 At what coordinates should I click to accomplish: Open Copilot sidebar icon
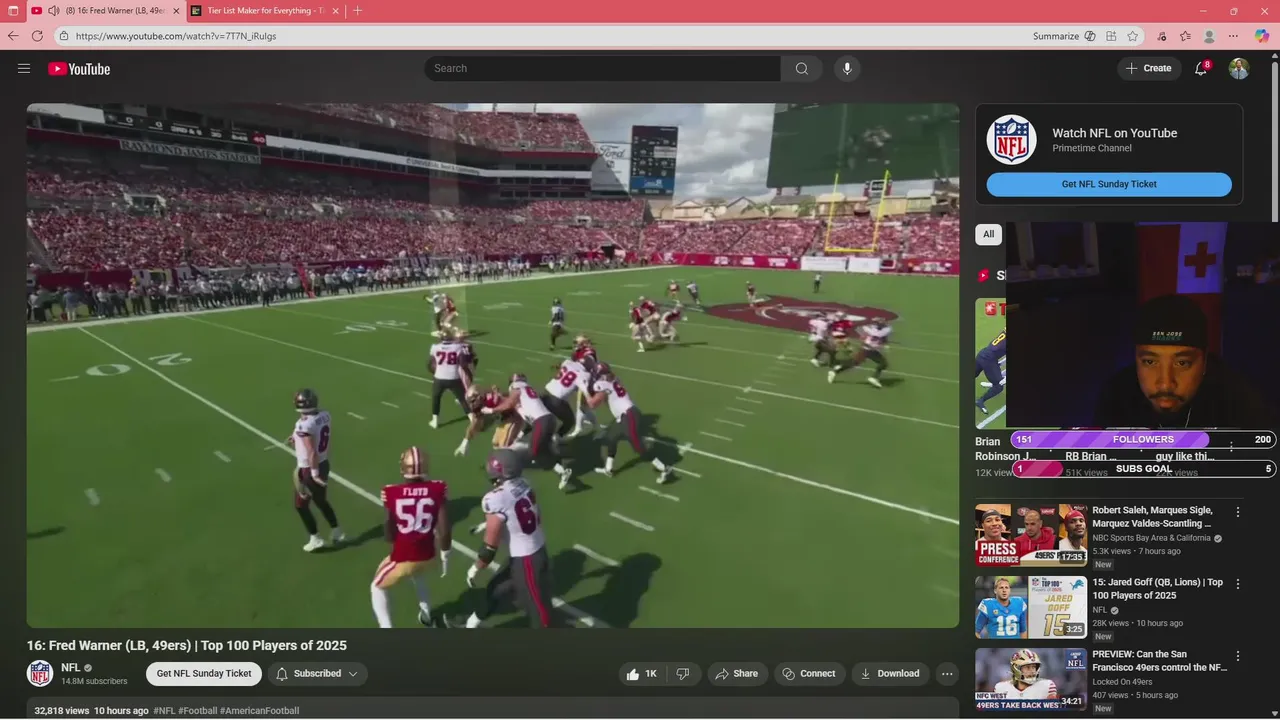1262,36
